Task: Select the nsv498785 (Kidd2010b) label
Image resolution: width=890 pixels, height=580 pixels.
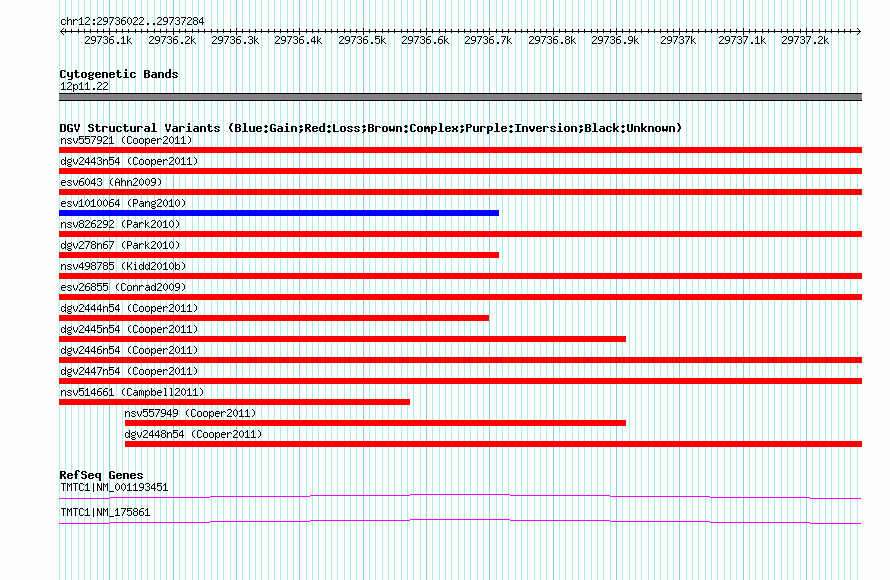Action: click(123, 266)
